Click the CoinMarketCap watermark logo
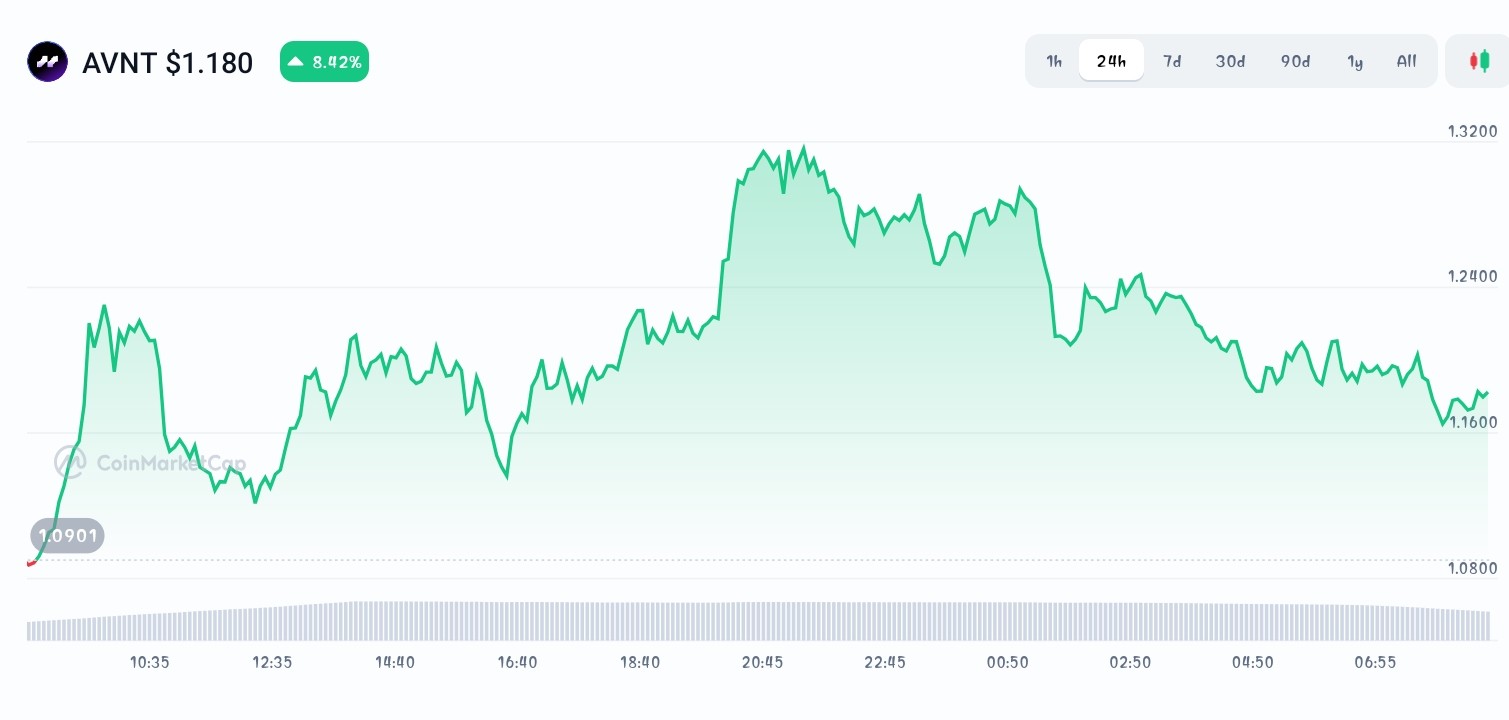The image size is (1509, 720). click(x=68, y=461)
